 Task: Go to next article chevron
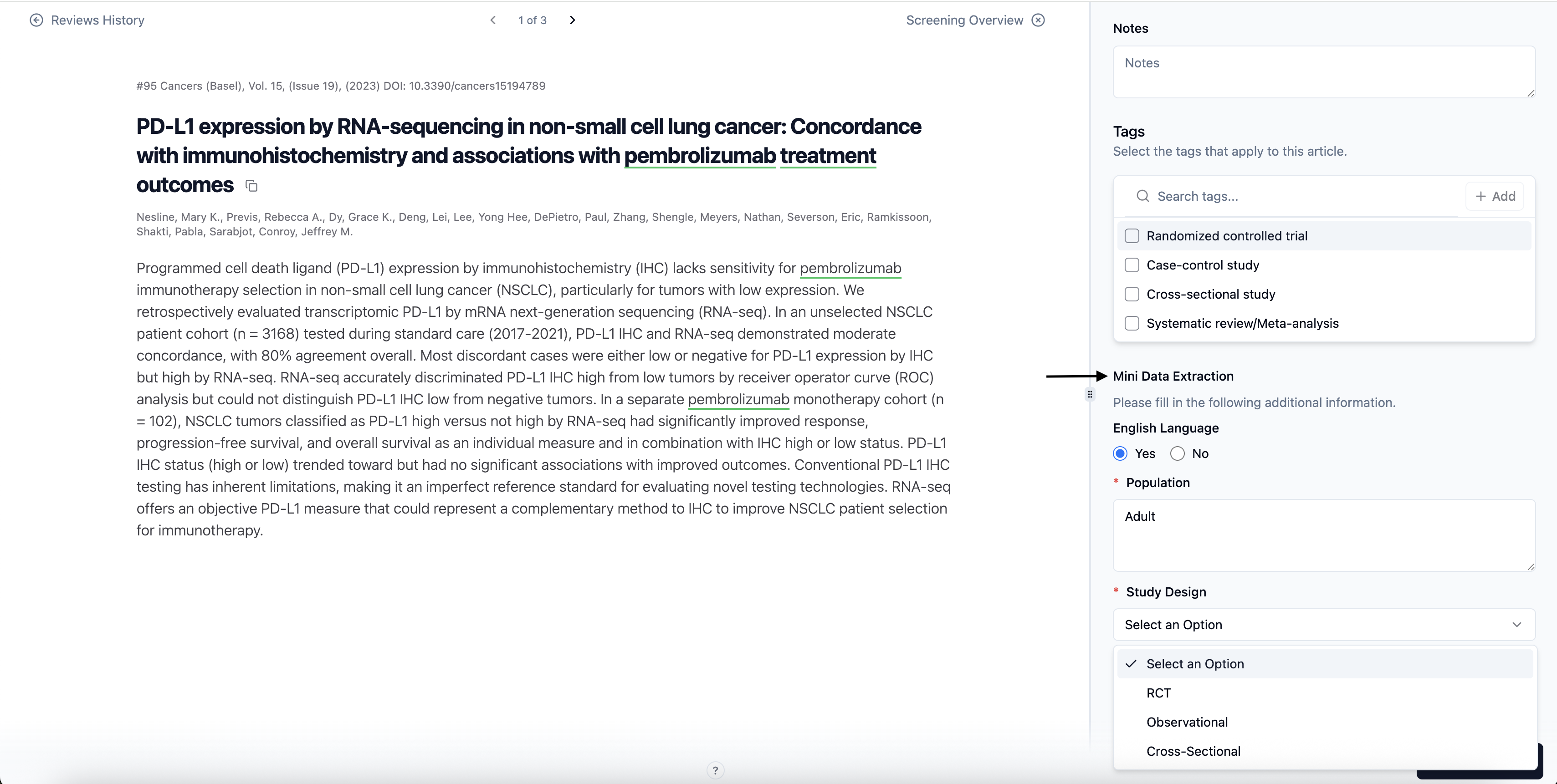pos(573,20)
